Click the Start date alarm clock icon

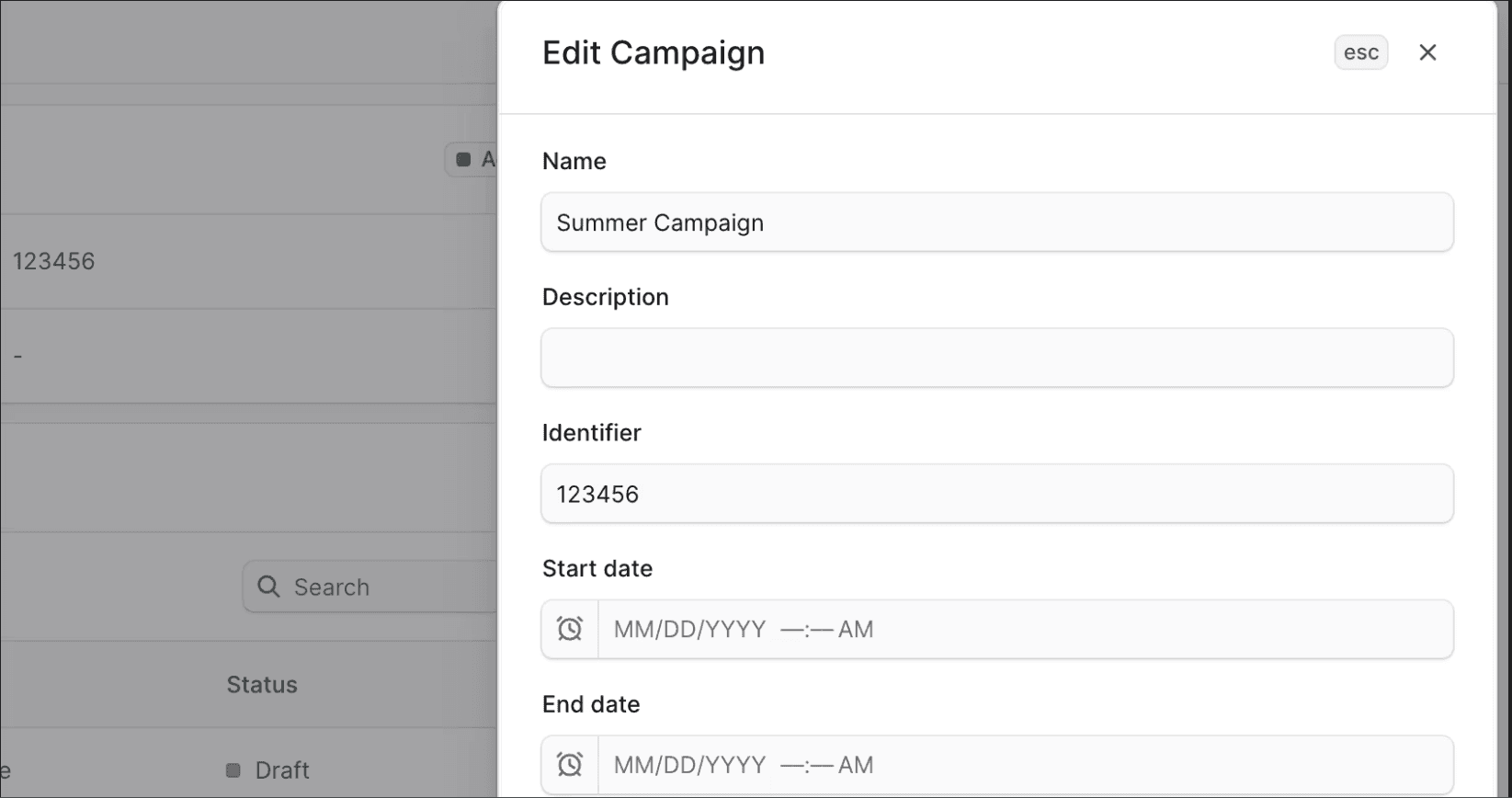pyautogui.click(x=570, y=629)
